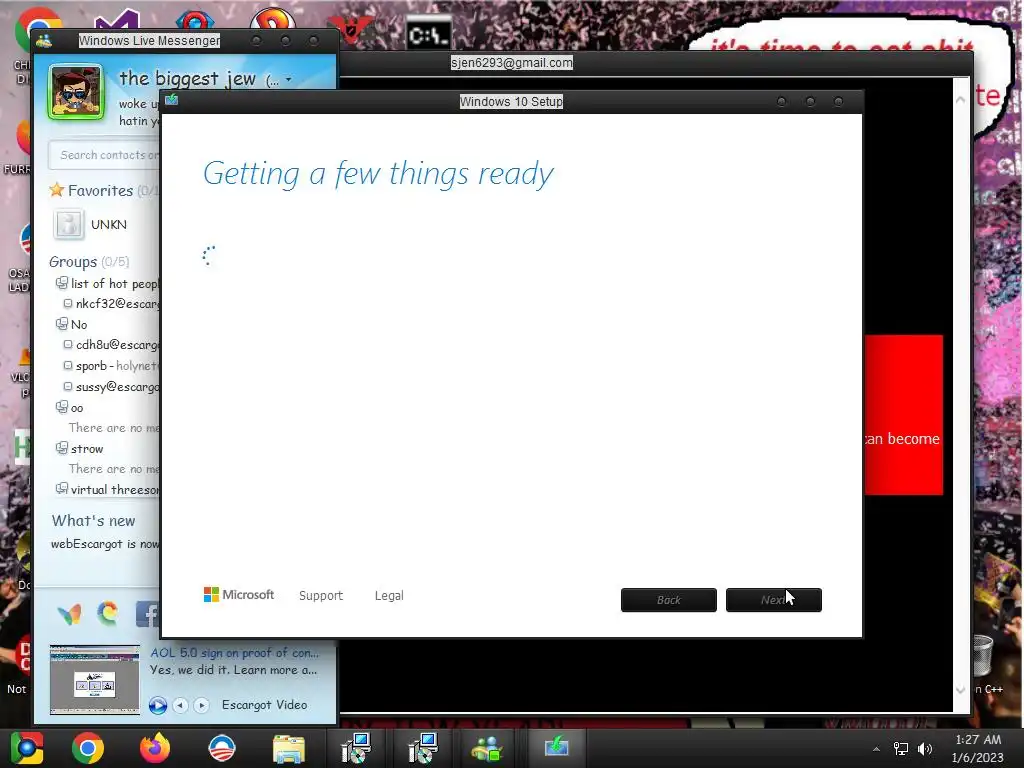Click the scroll up arrow in sjen6293@gmail.com window
Screen dimensions: 1024x768
[x=960, y=100]
